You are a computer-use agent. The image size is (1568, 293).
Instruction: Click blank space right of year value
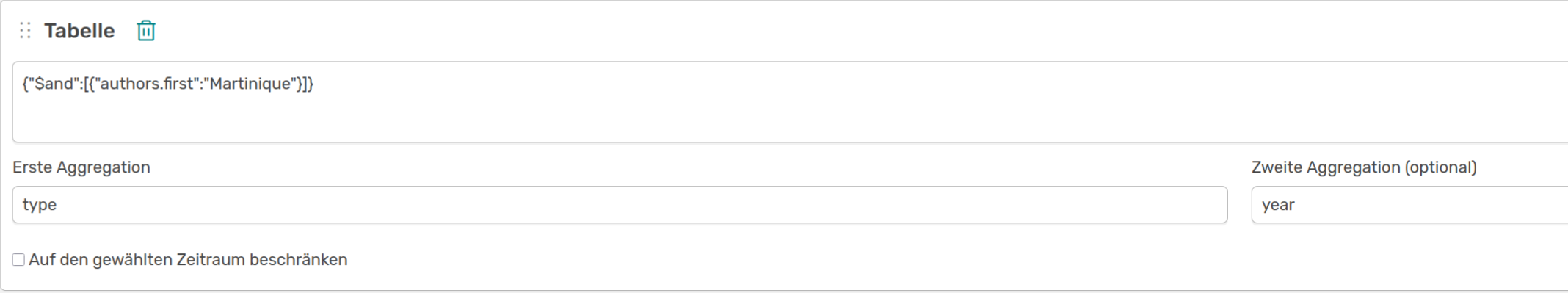tap(1431, 205)
